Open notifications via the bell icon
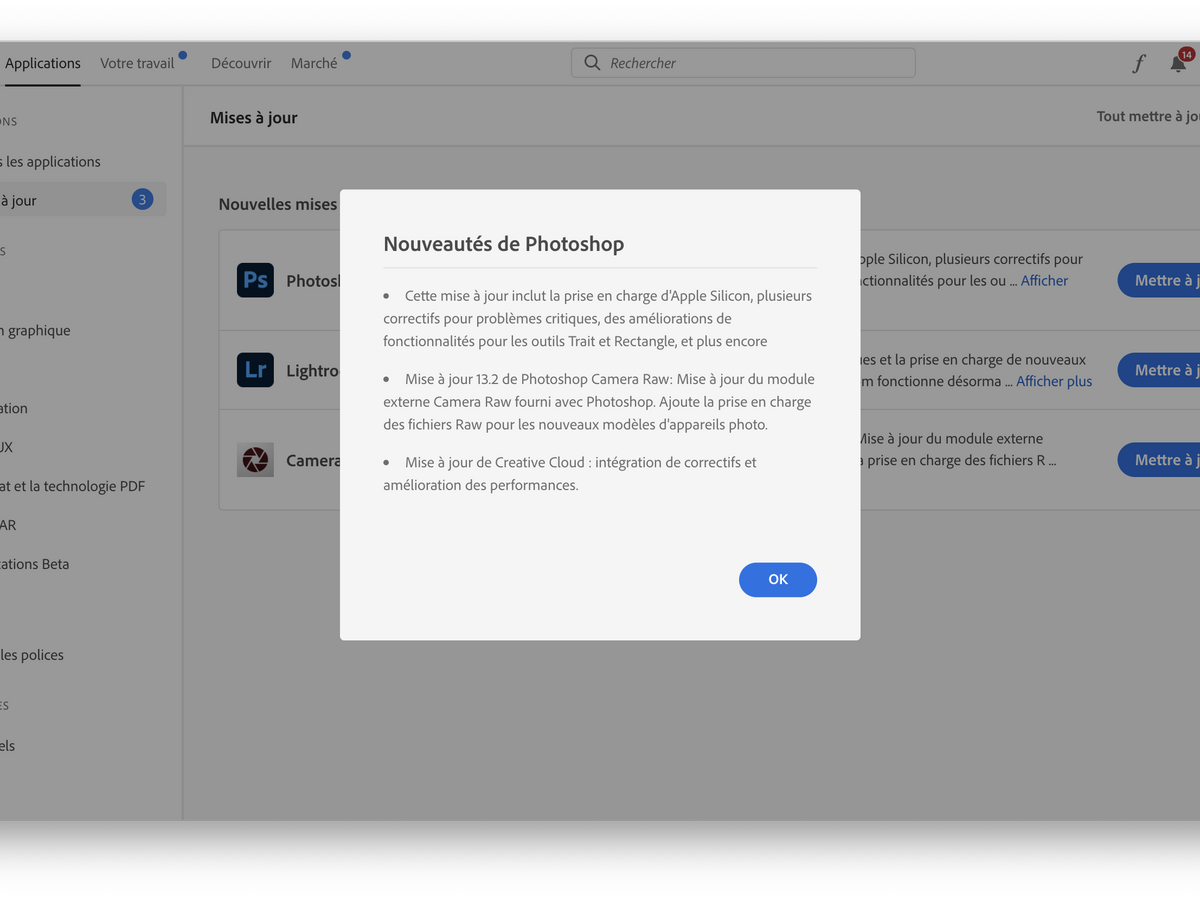 tap(1178, 62)
